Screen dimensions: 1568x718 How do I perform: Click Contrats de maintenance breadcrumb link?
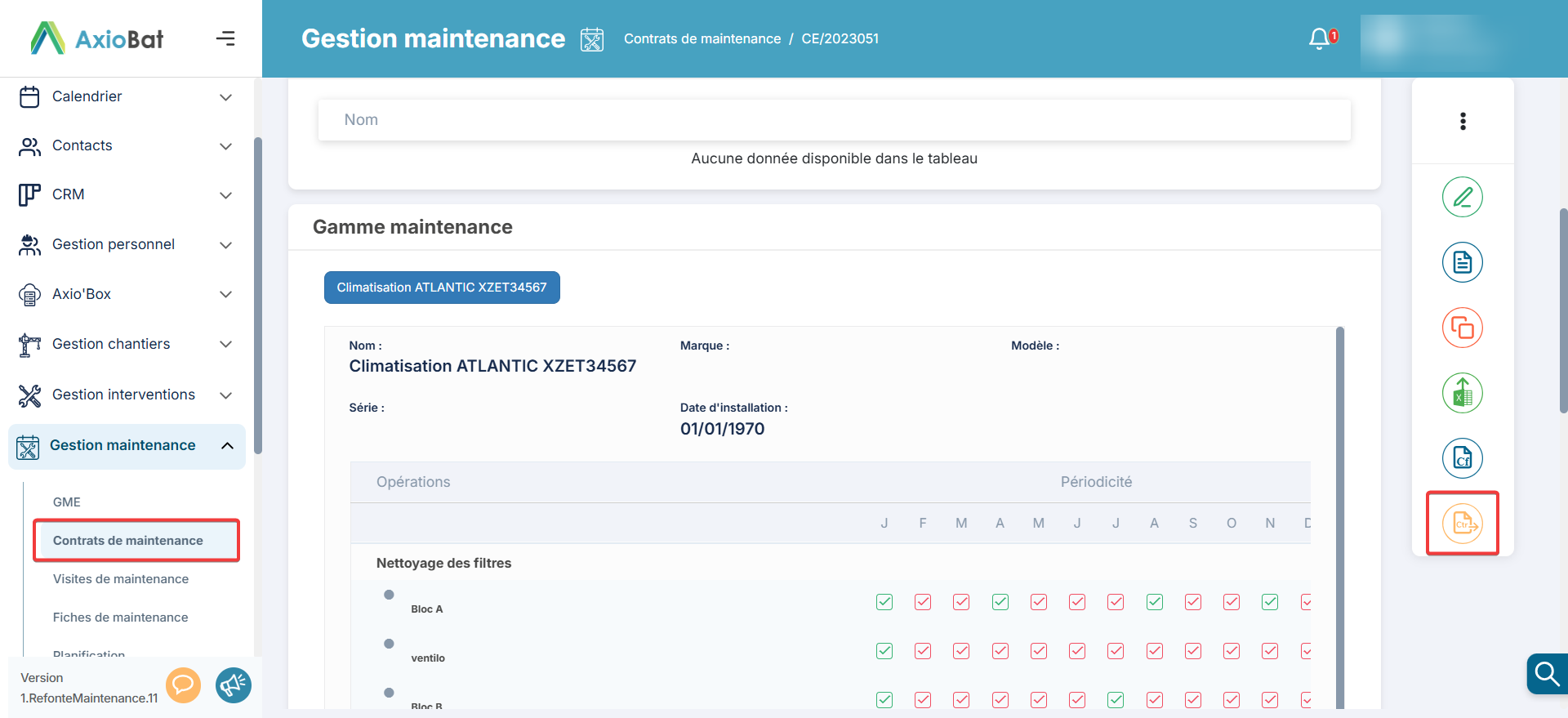(702, 38)
